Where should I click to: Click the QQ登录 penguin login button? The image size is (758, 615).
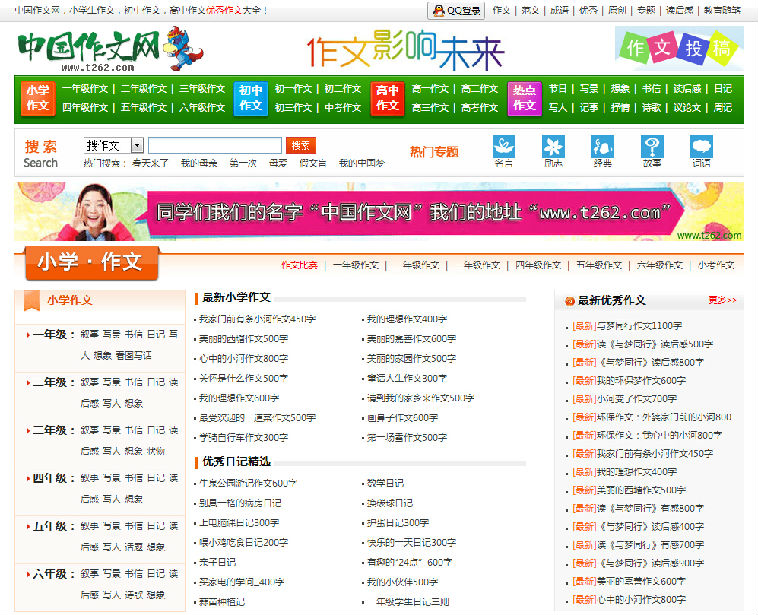[456, 10]
